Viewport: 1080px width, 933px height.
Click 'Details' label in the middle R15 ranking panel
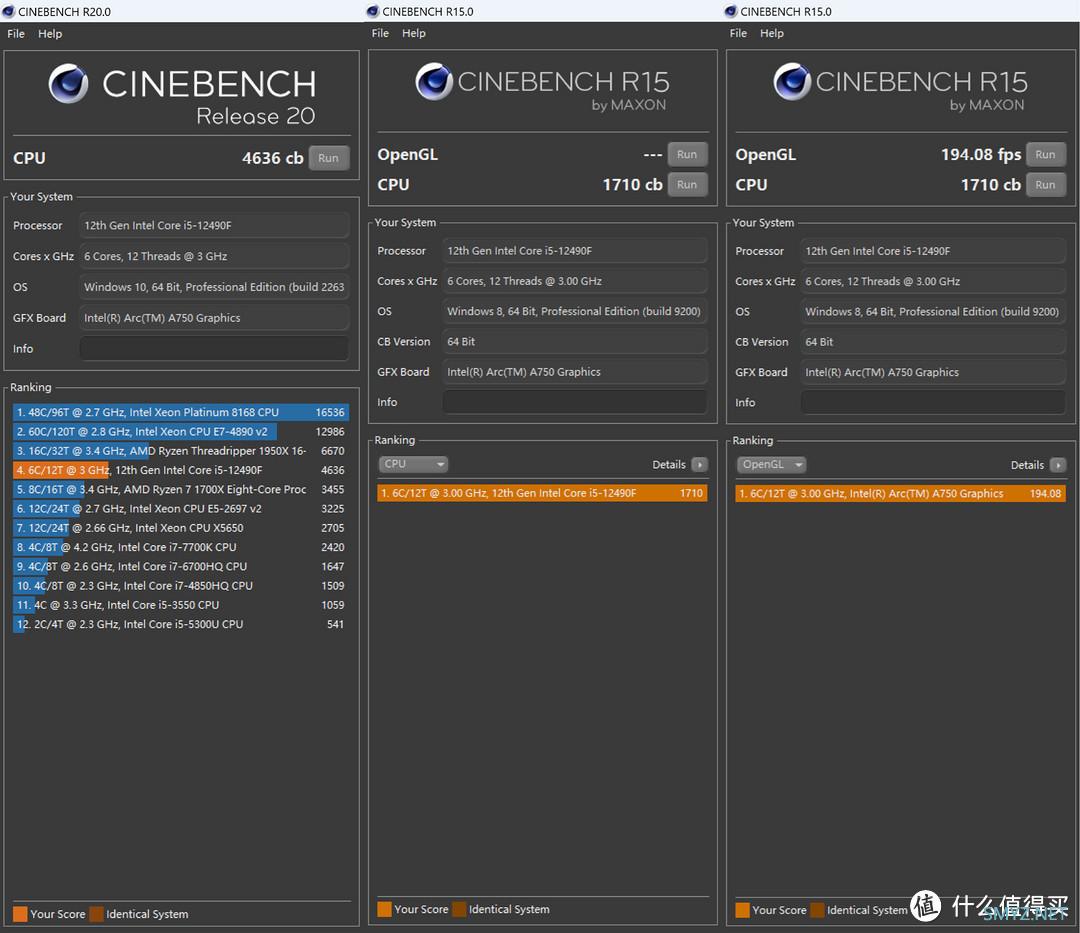pyautogui.click(x=669, y=465)
